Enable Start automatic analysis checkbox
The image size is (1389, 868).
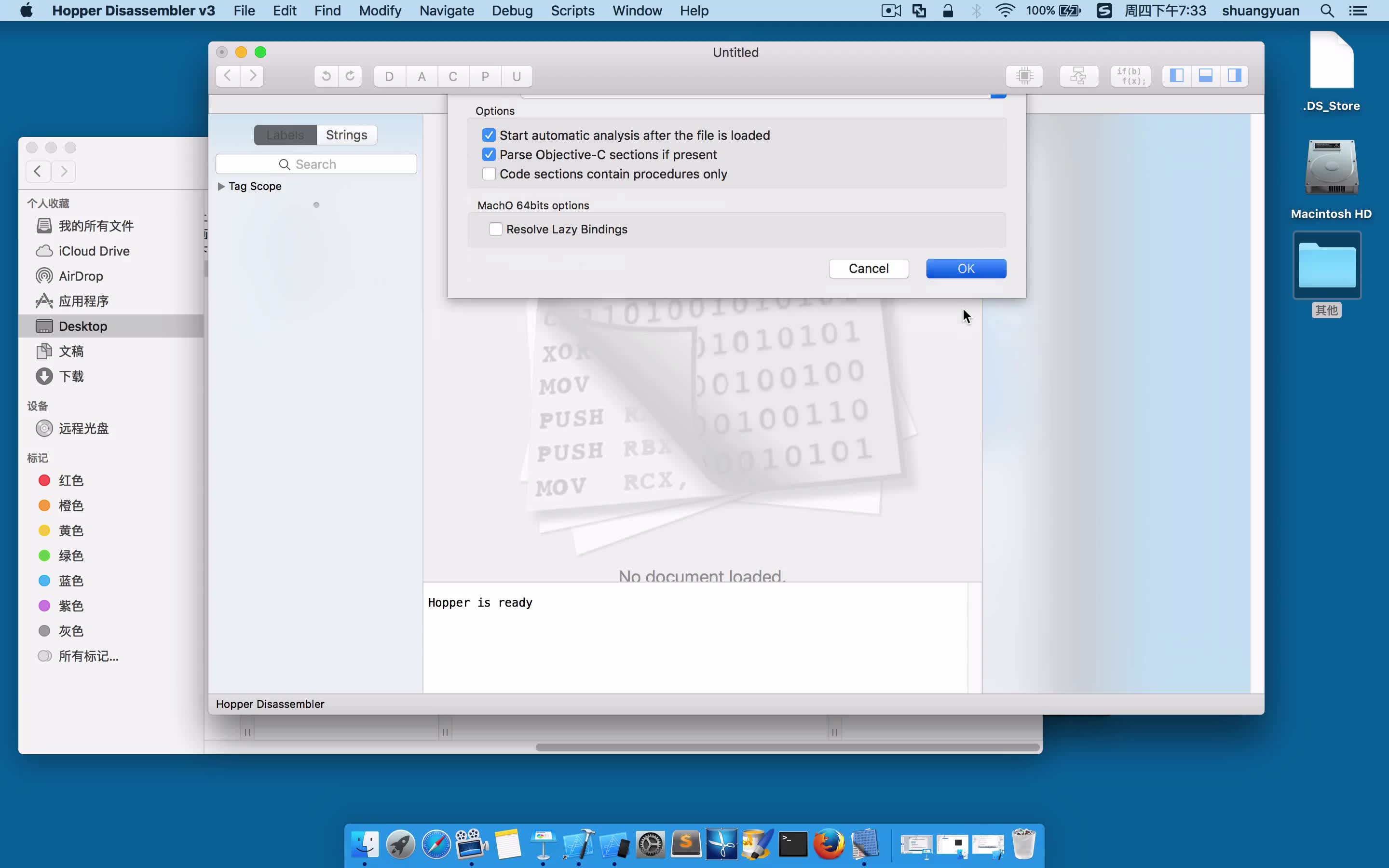pos(489,134)
